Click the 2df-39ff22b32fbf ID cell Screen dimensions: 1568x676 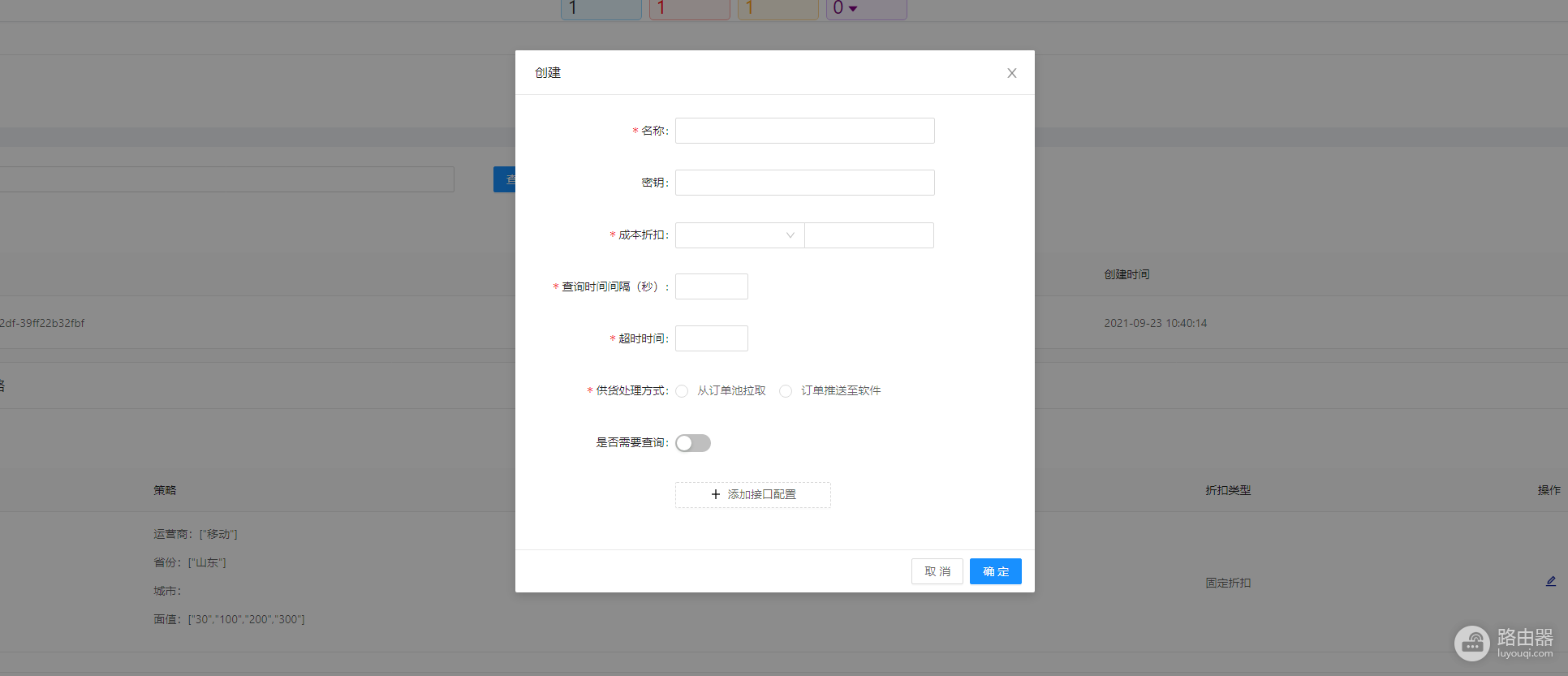pos(42,323)
